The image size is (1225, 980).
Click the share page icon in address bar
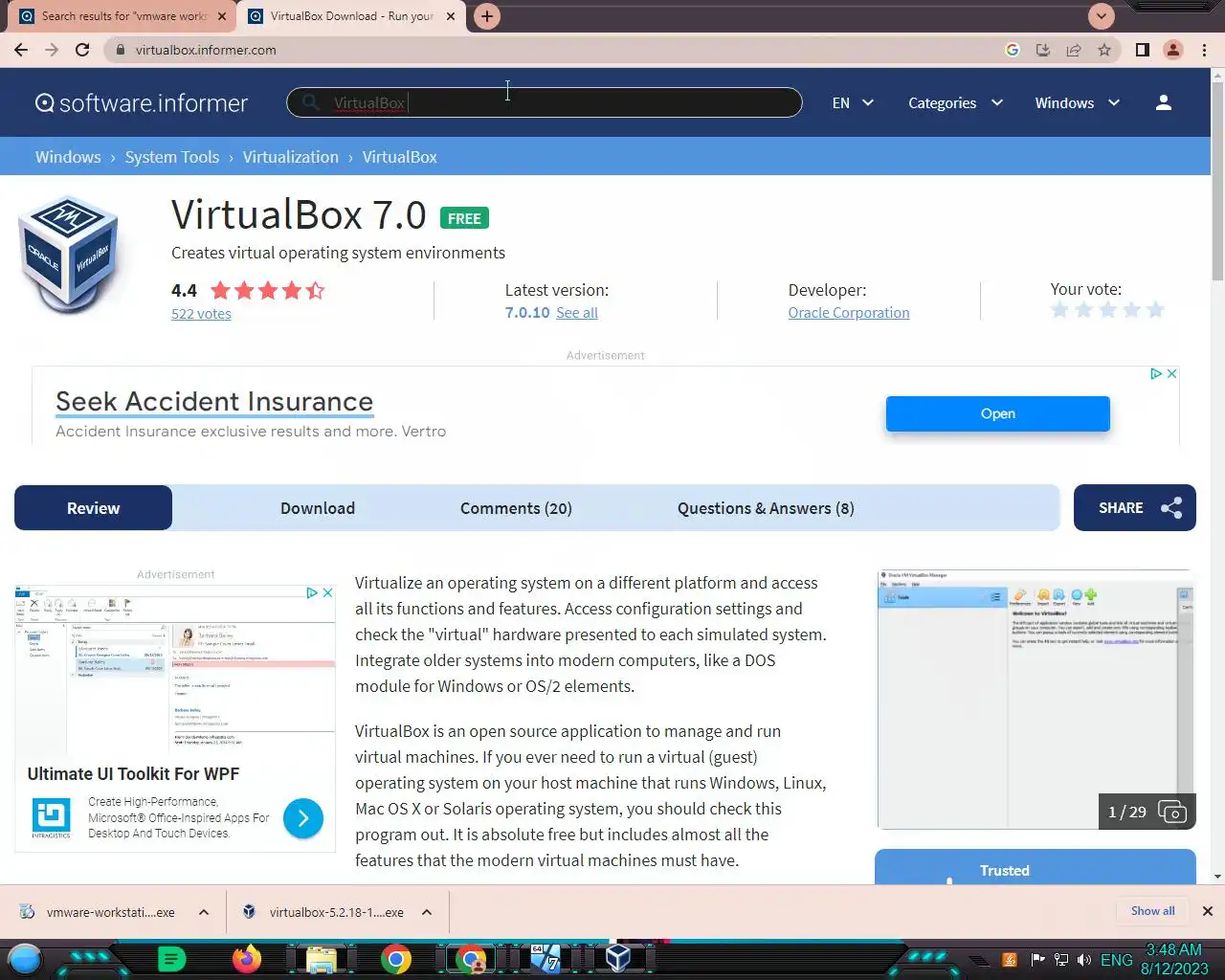pos(1074,50)
